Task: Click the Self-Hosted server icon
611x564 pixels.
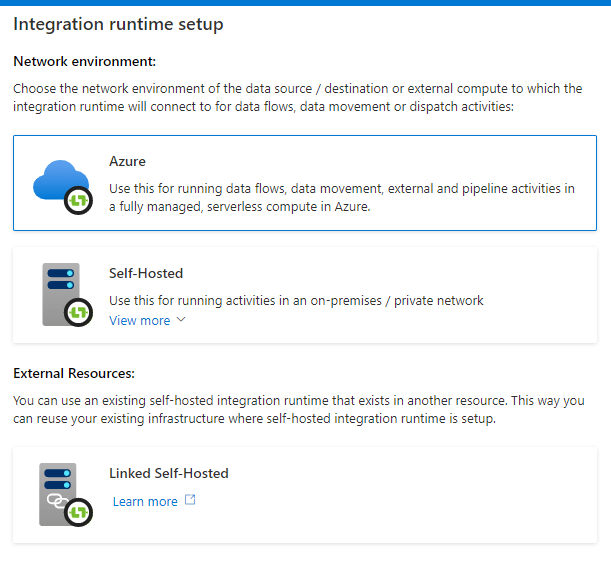Action: [x=67, y=295]
